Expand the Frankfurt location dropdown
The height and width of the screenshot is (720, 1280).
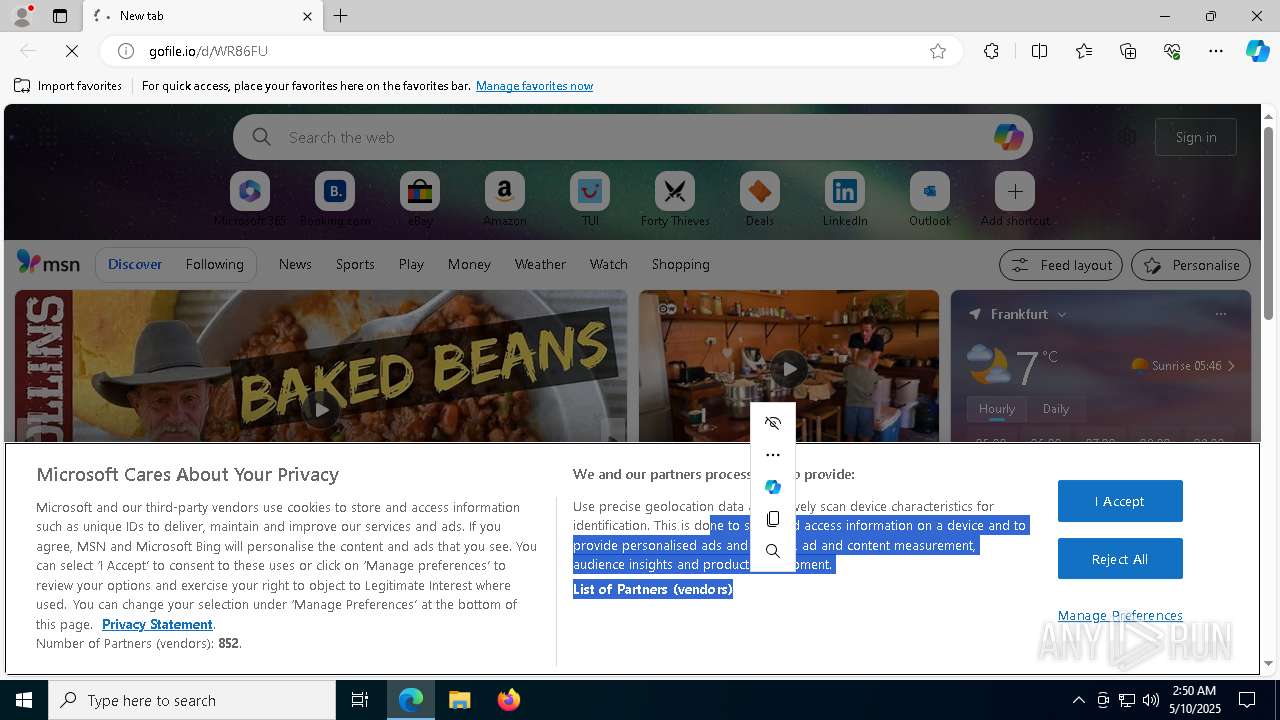coord(1062,314)
